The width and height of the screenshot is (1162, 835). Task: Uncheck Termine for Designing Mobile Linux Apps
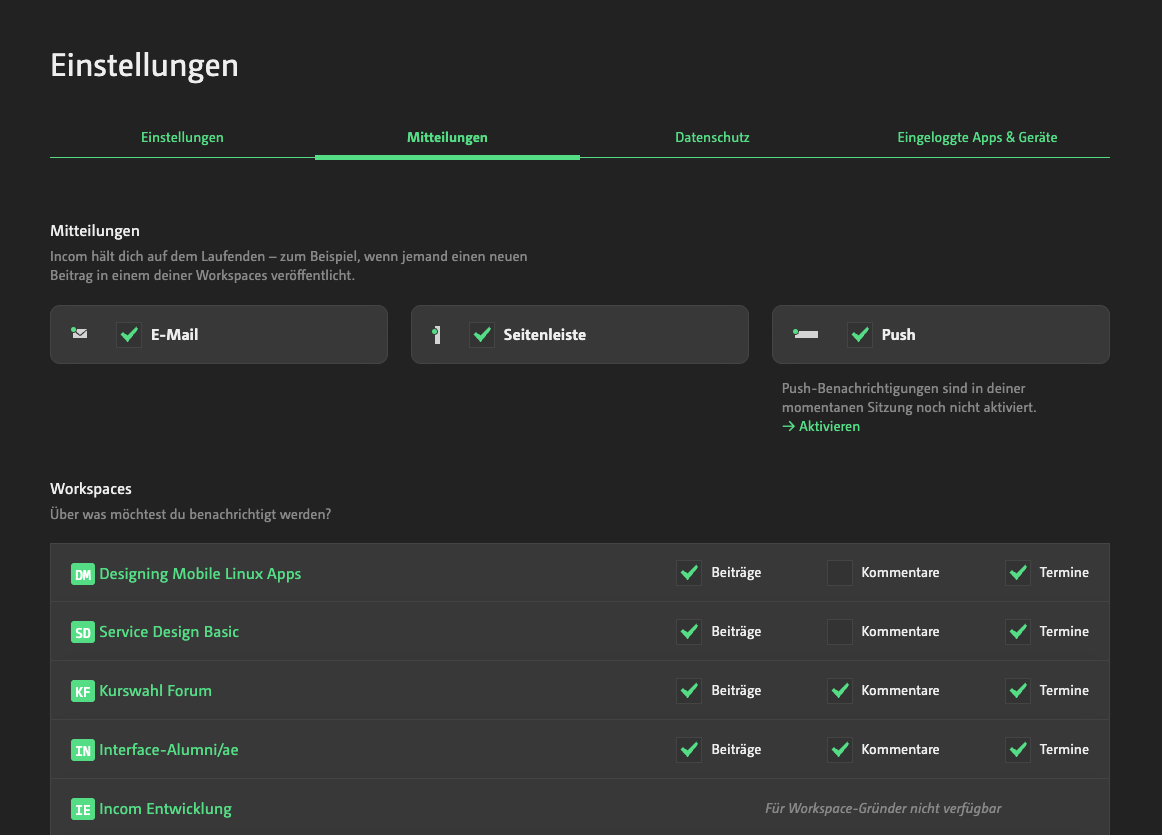click(x=1018, y=573)
